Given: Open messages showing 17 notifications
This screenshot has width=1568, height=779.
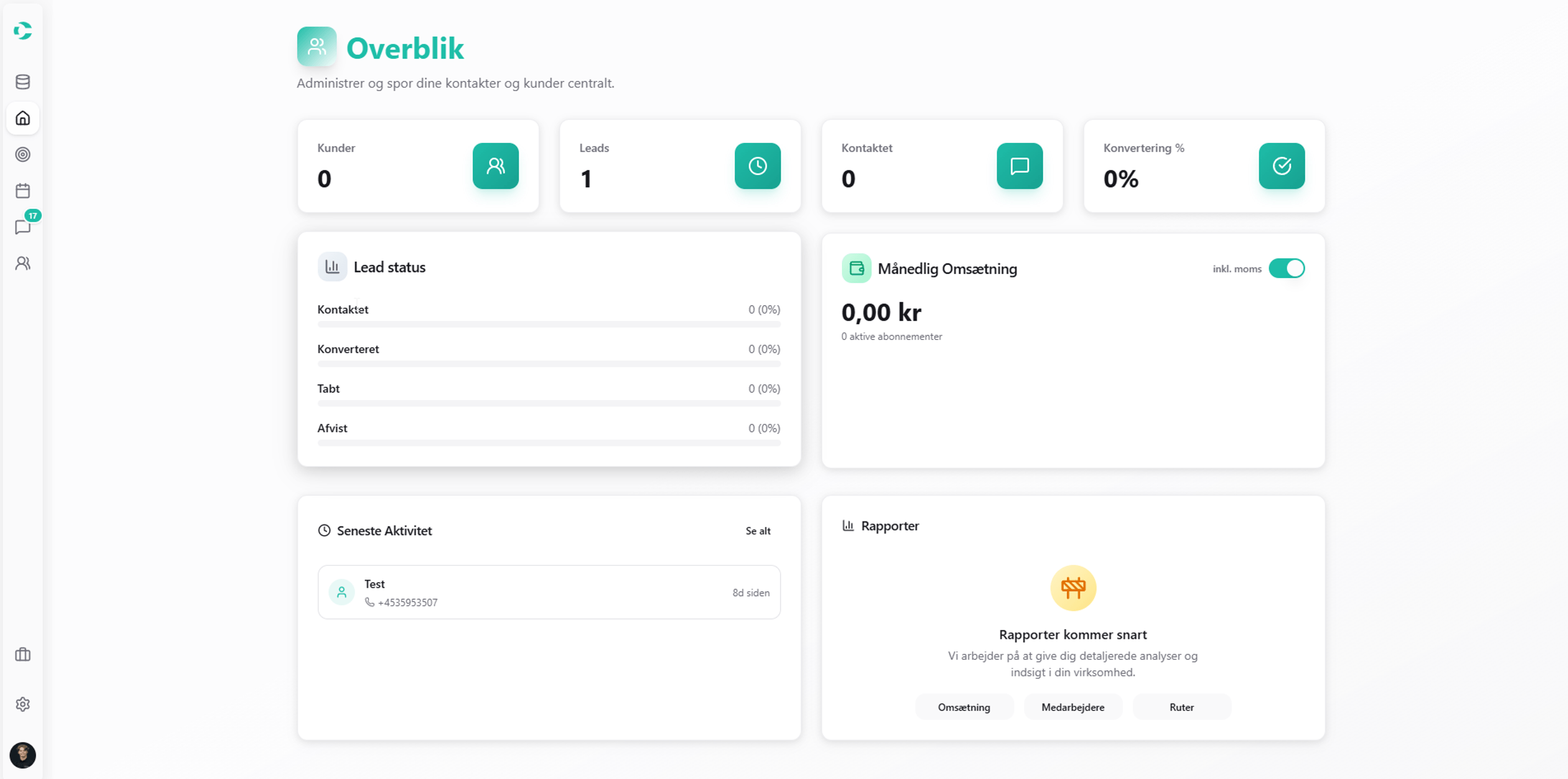Looking at the screenshot, I should pyautogui.click(x=23, y=226).
